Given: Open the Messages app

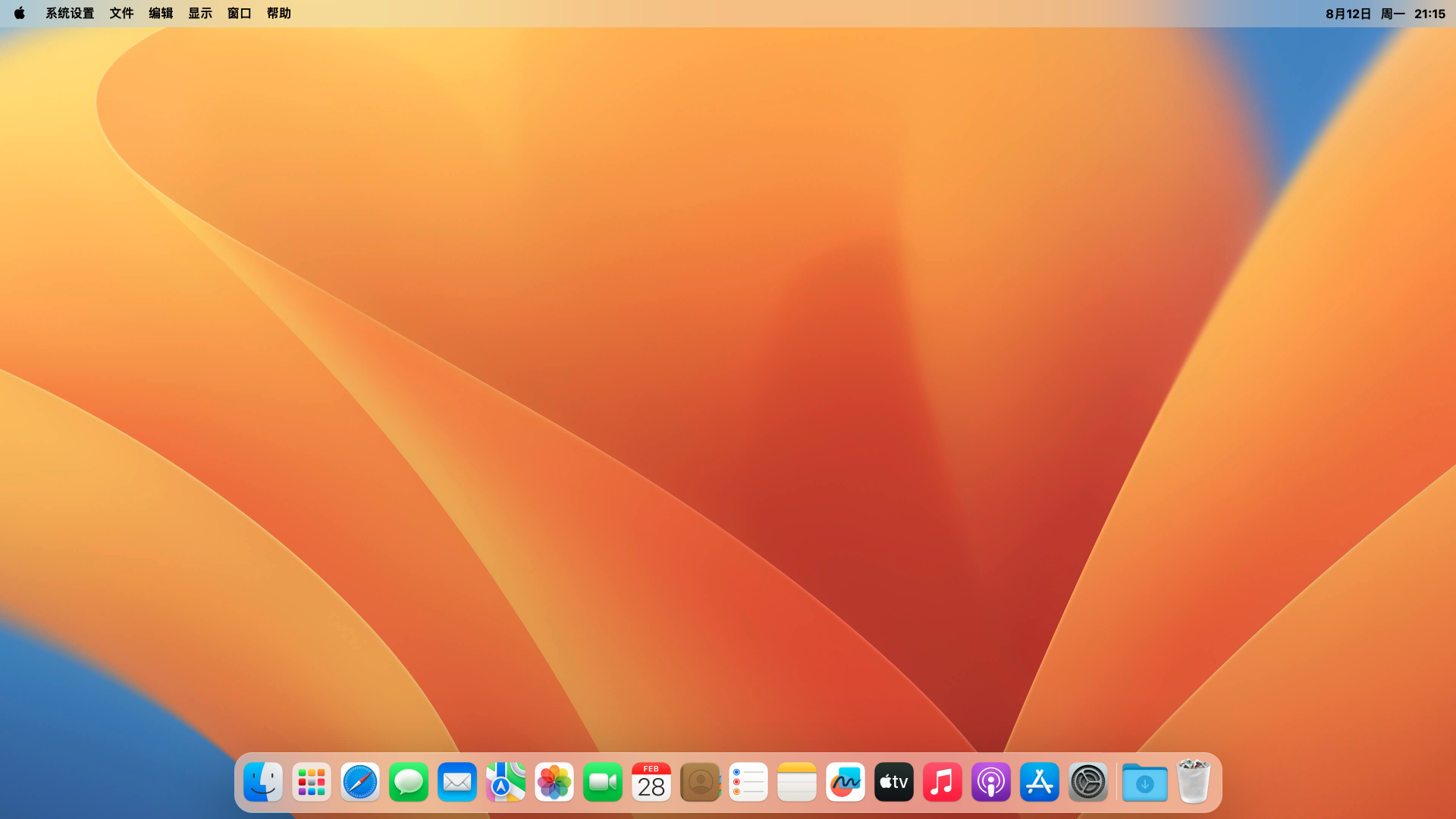Looking at the screenshot, I should coord(409,782).
